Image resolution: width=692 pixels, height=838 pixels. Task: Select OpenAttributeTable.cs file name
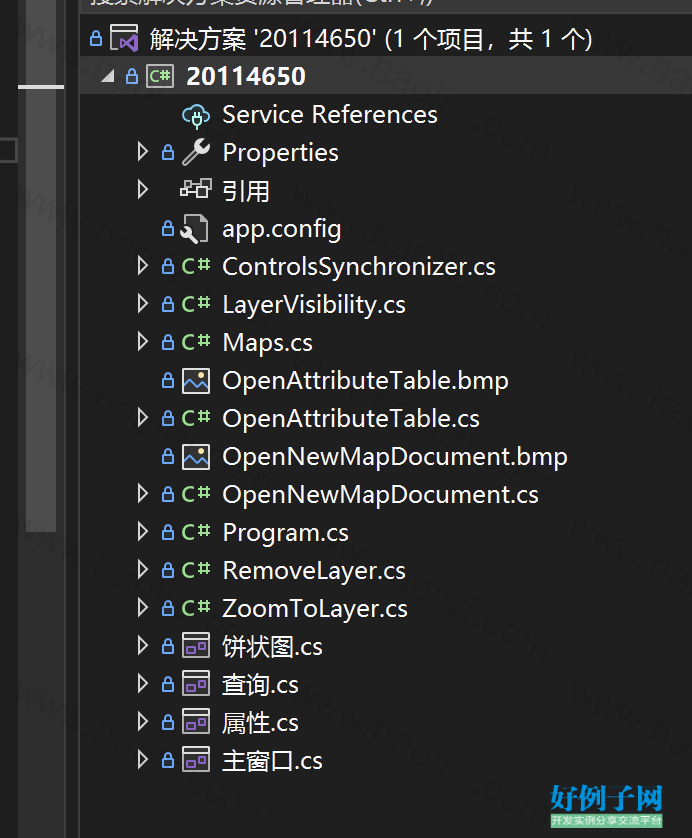351,419
